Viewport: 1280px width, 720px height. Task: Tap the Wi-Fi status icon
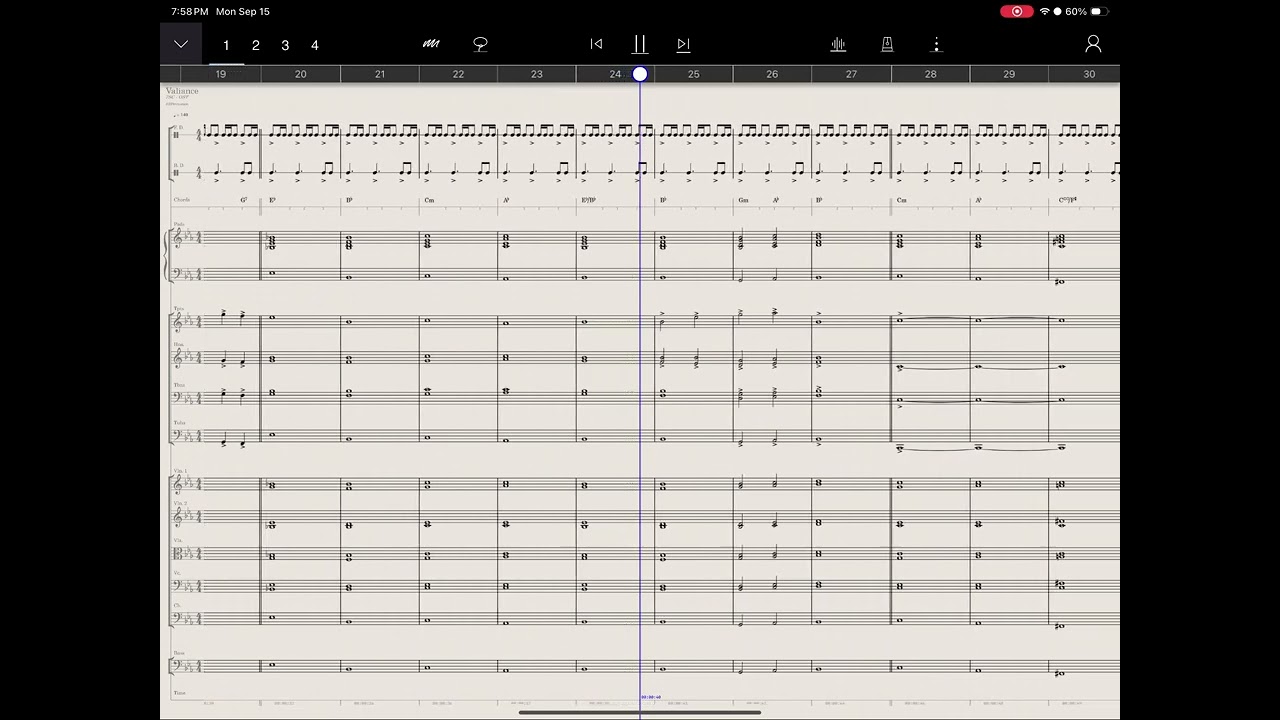point(1045,11)
